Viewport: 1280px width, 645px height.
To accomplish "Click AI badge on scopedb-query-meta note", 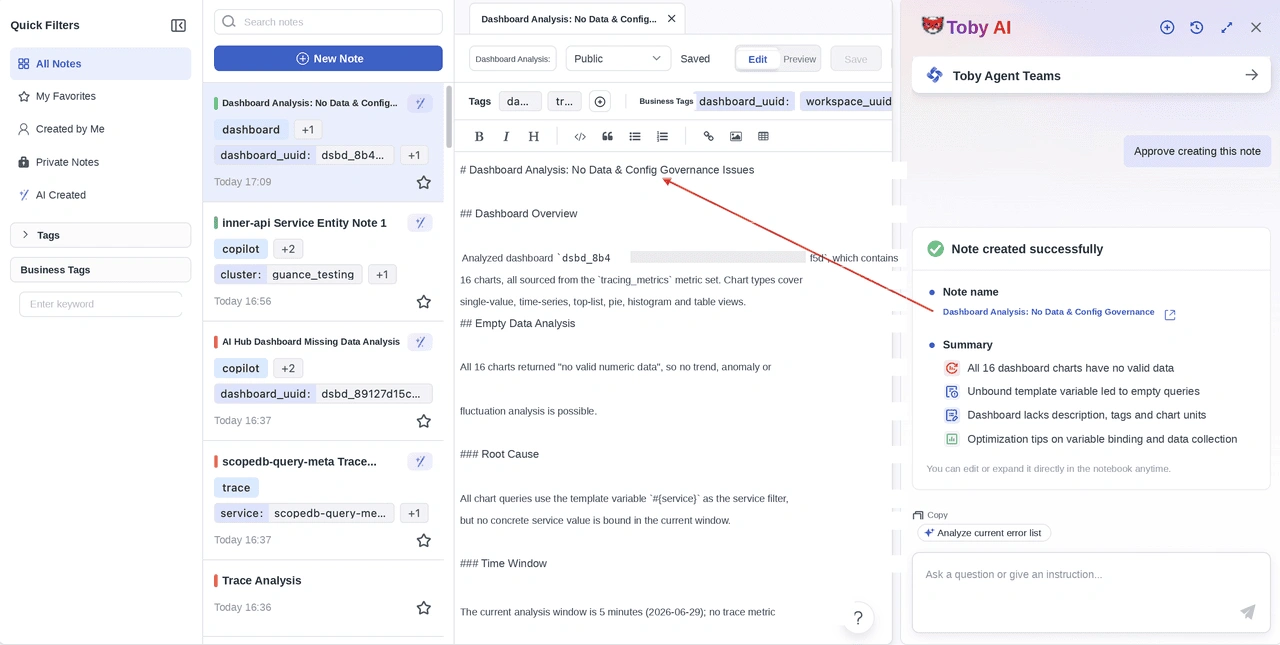I will [420, 461].
